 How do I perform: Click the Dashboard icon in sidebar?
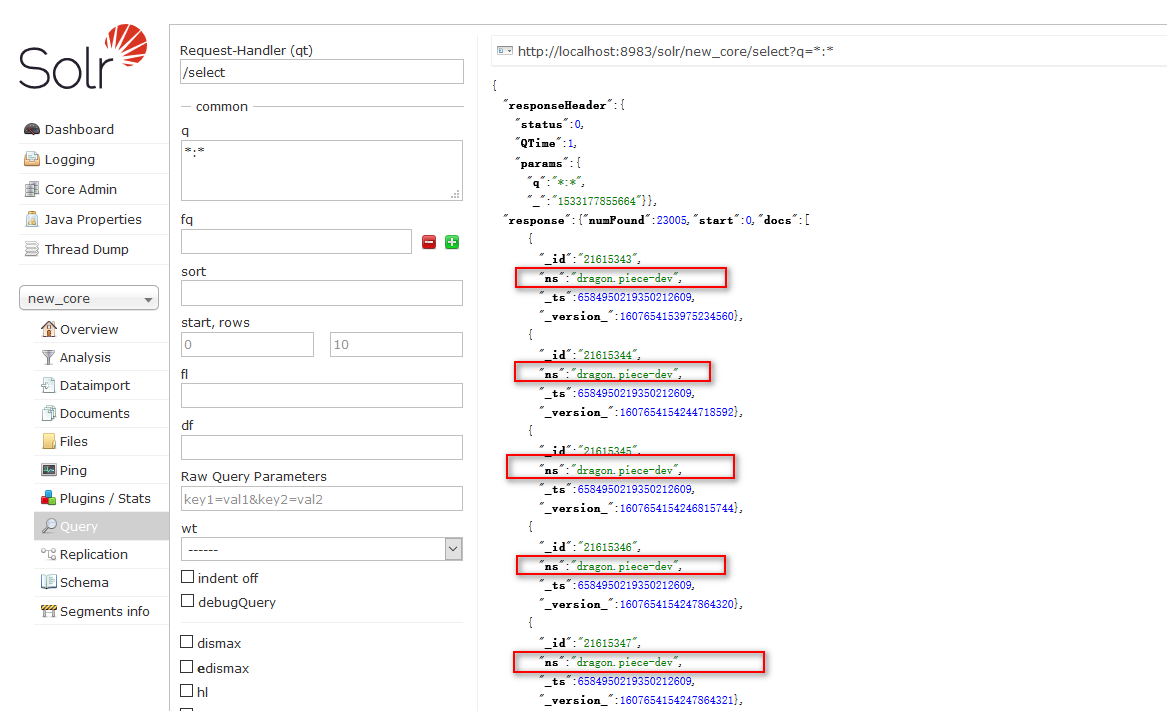[32, 130]
